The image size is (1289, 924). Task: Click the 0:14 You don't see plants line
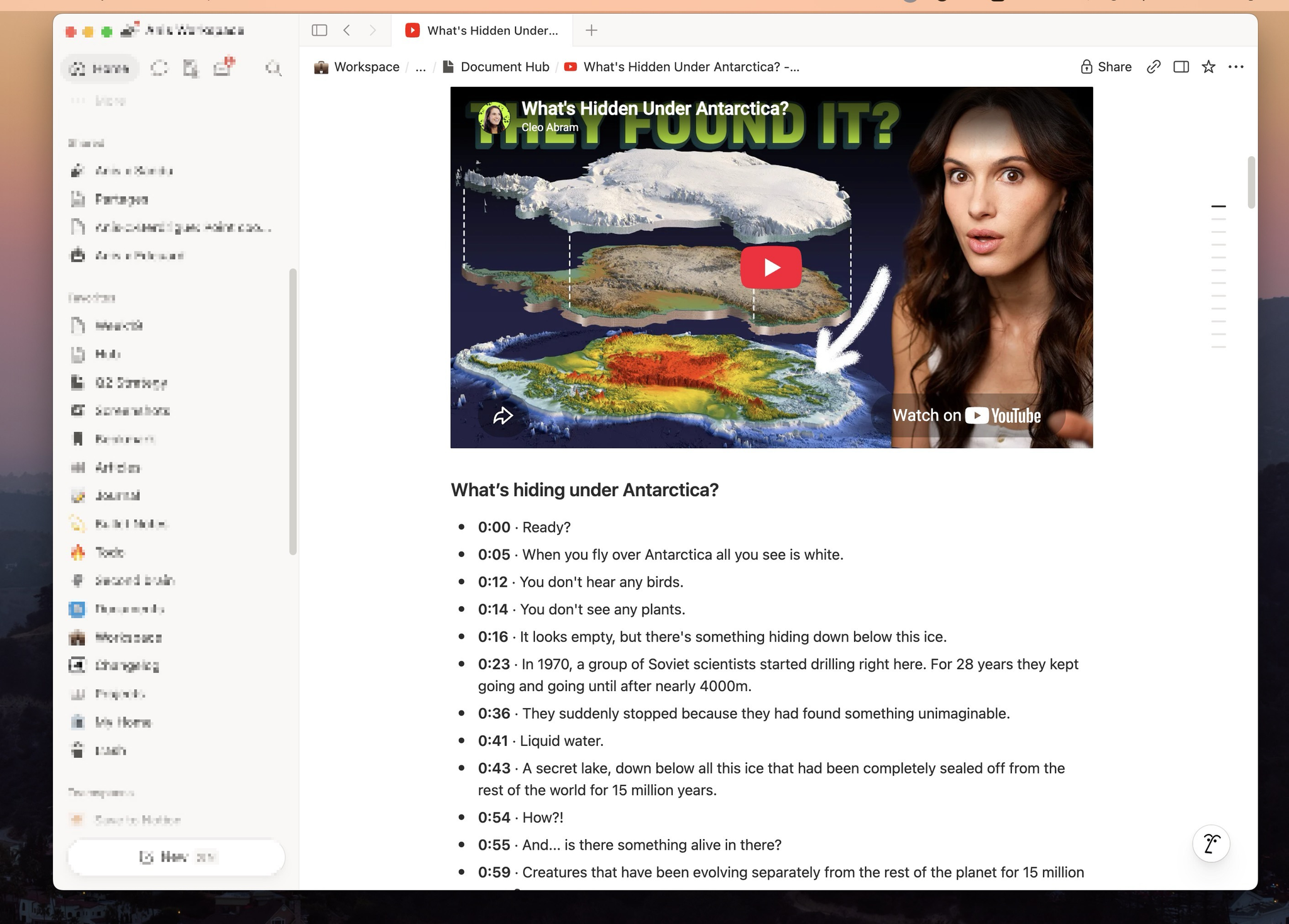click(582, 609)
